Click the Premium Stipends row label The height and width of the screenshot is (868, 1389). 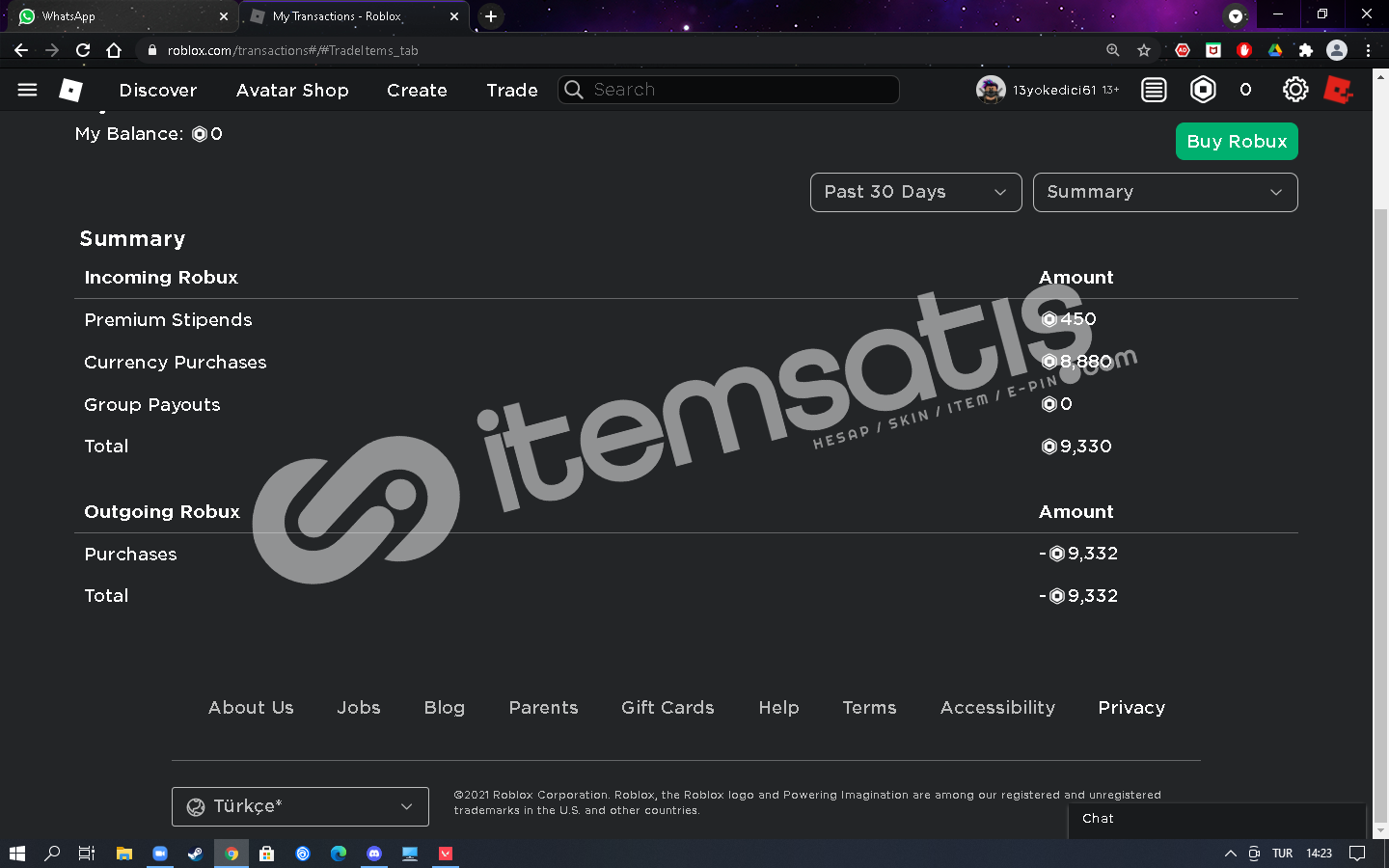(168, 320)
